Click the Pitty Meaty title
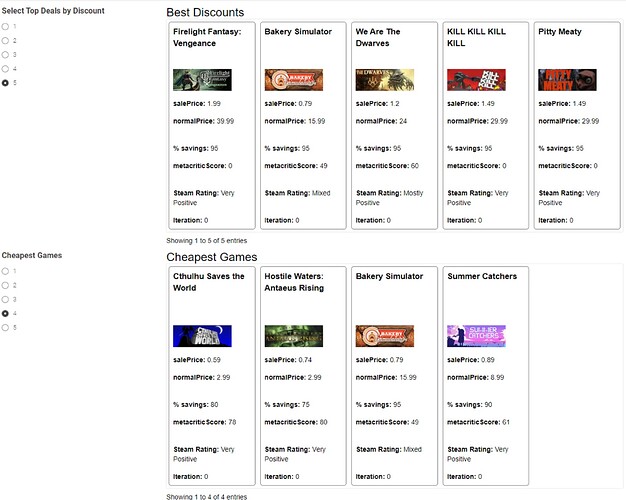Screen dimensions: 626x500 (560, 32)
